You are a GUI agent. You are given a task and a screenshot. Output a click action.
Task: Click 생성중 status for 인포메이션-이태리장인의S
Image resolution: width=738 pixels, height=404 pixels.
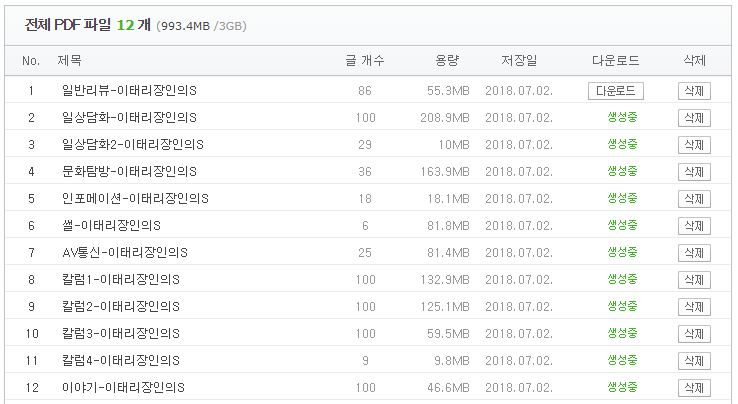(622, 198)
